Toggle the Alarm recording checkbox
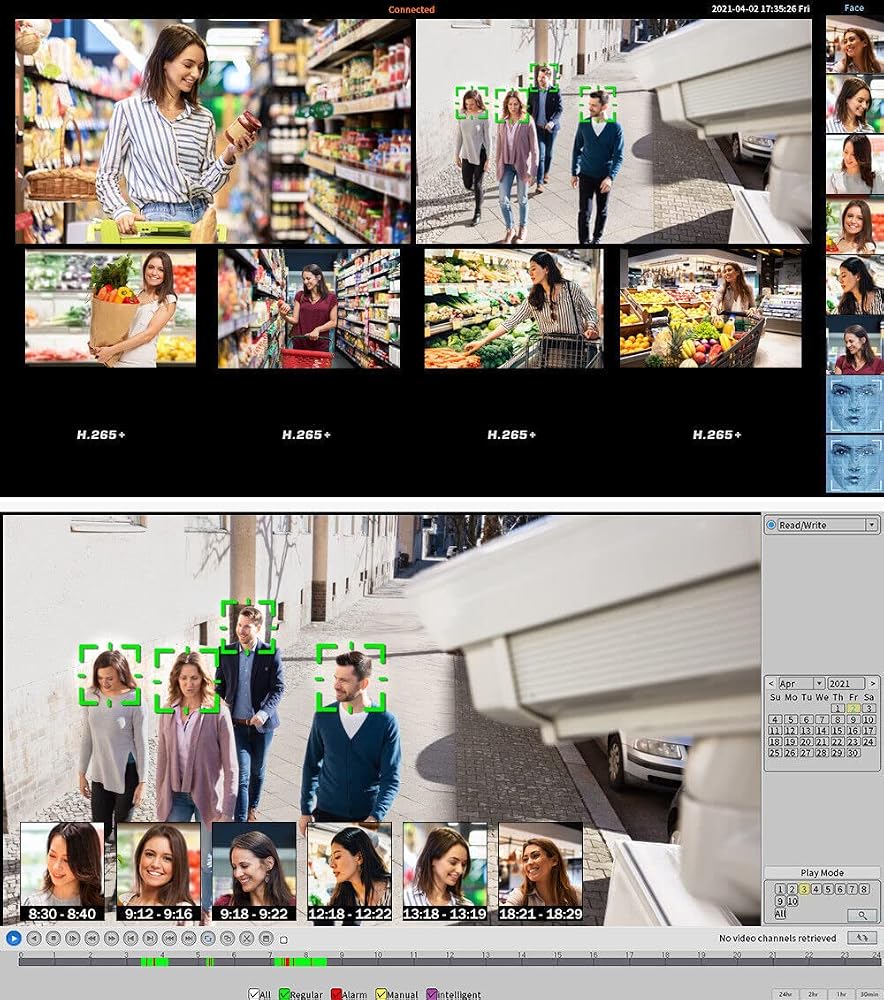The image size is (884, 1000). point(336,994)
